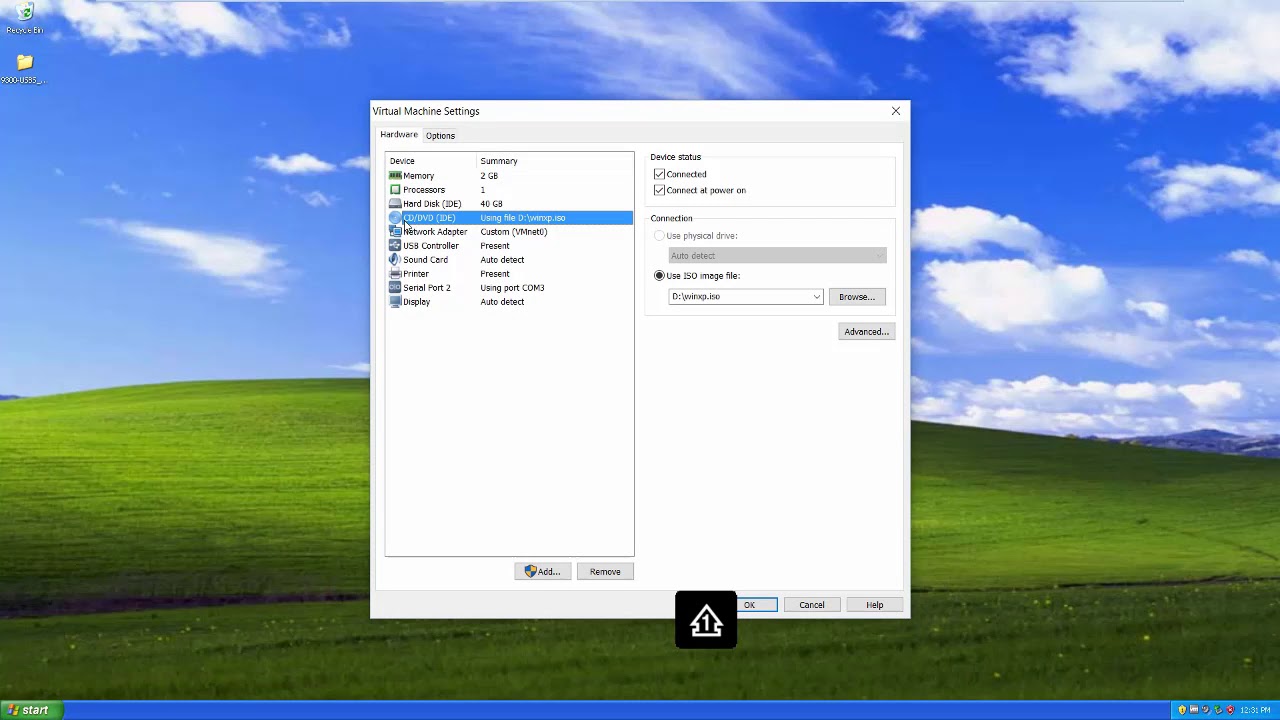
Task: Click 'Custom (VMnet0)' network summary
Action: 514,232
